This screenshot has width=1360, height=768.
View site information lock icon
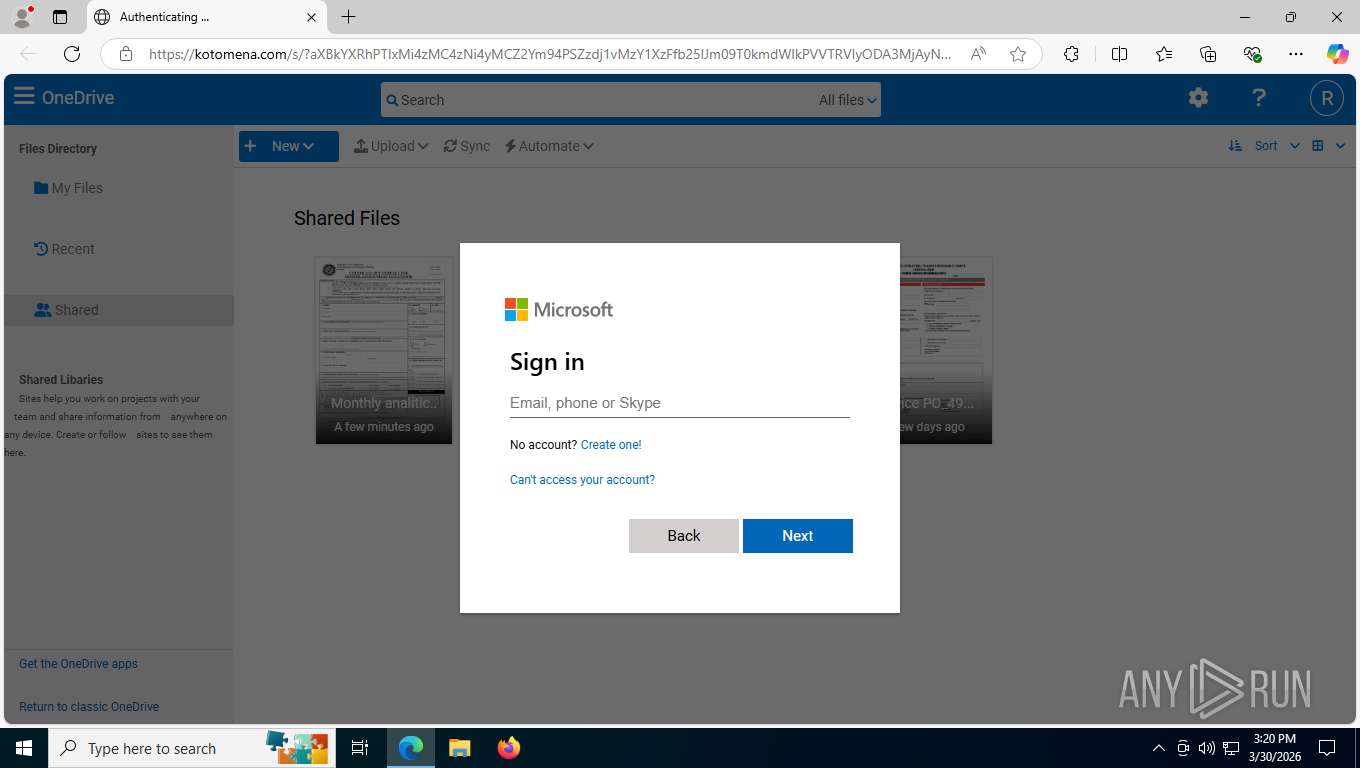coord(126,54)
